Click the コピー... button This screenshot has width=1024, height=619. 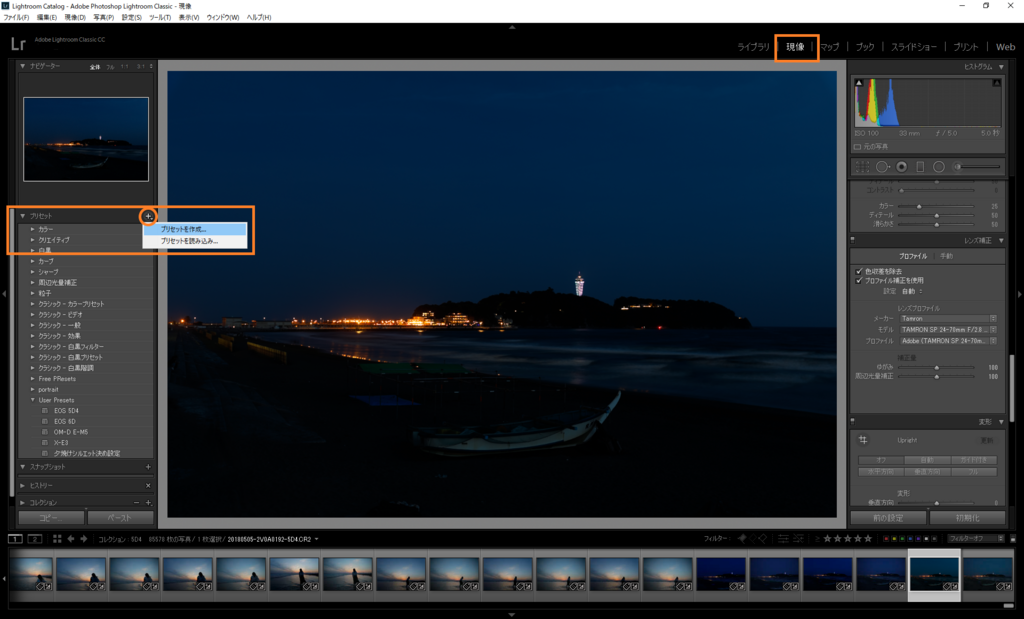(x=52, y=518)
